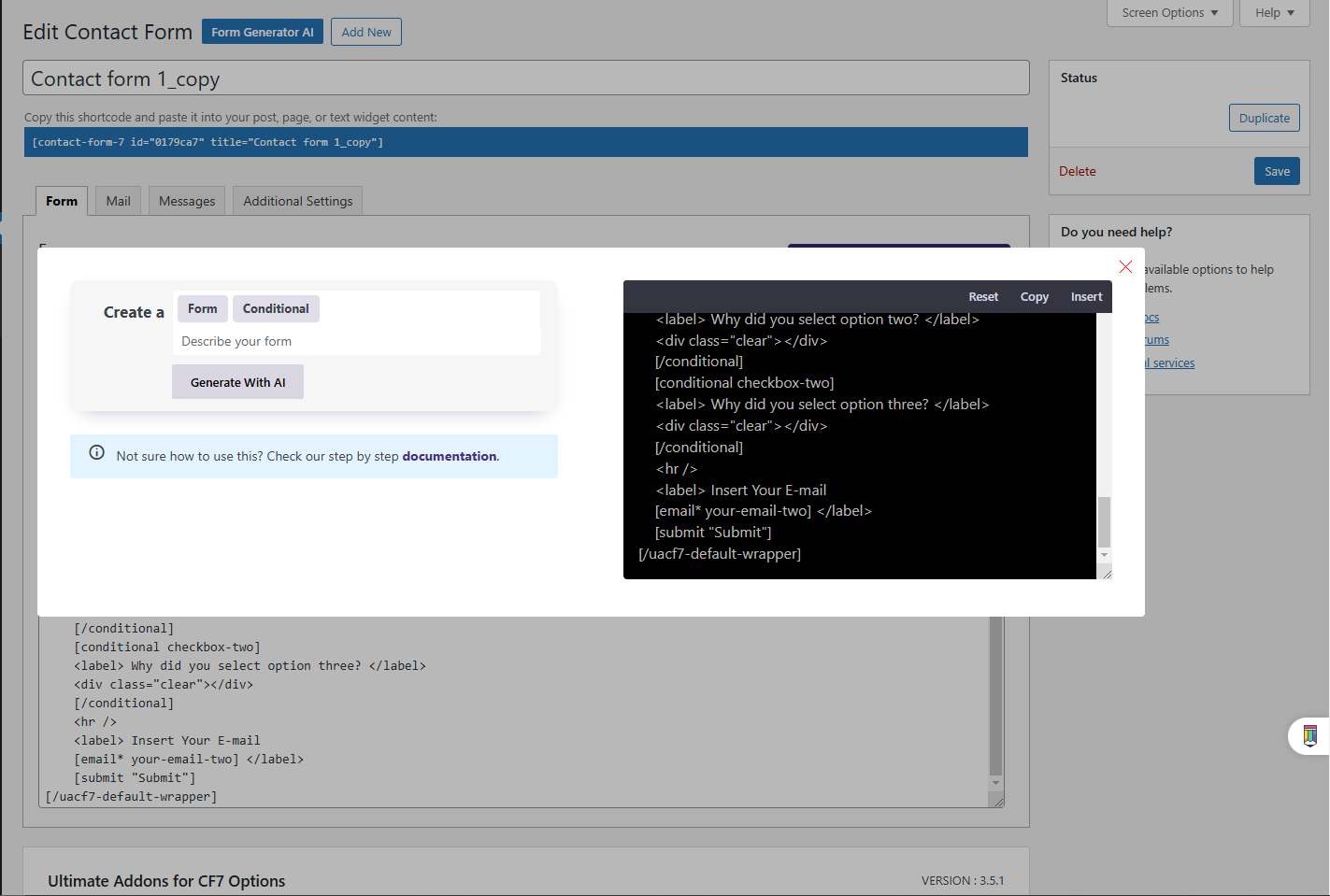Screen dimensions: 1330x896
Task: Select the Form option in the Create dialog
Action: click(x=202, y=308)
